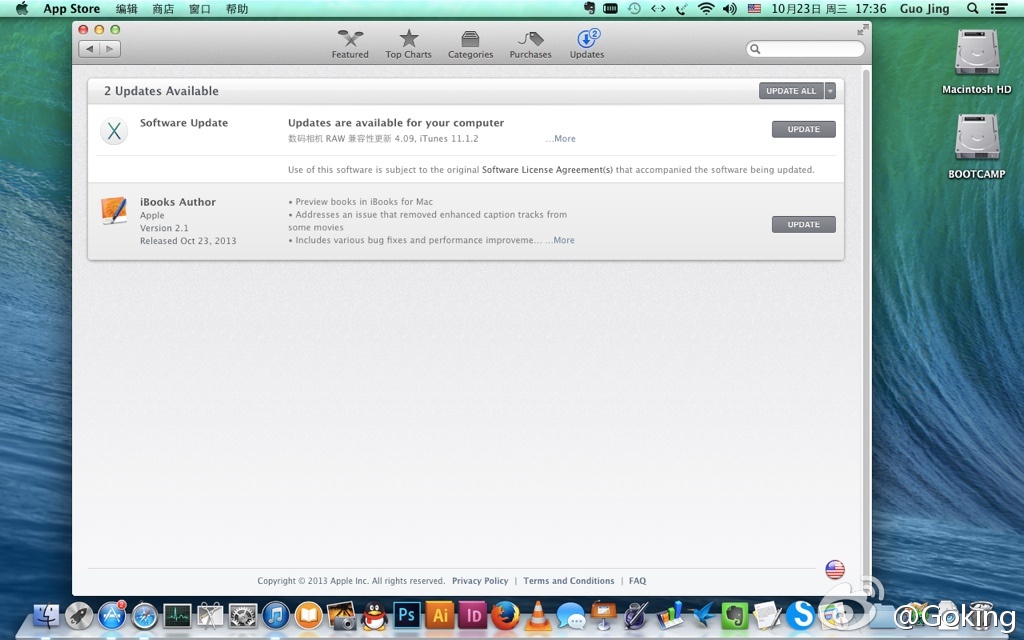1024x640 pixels.
Task: Select the Macintosh HD drive
Action: point(977,62)
